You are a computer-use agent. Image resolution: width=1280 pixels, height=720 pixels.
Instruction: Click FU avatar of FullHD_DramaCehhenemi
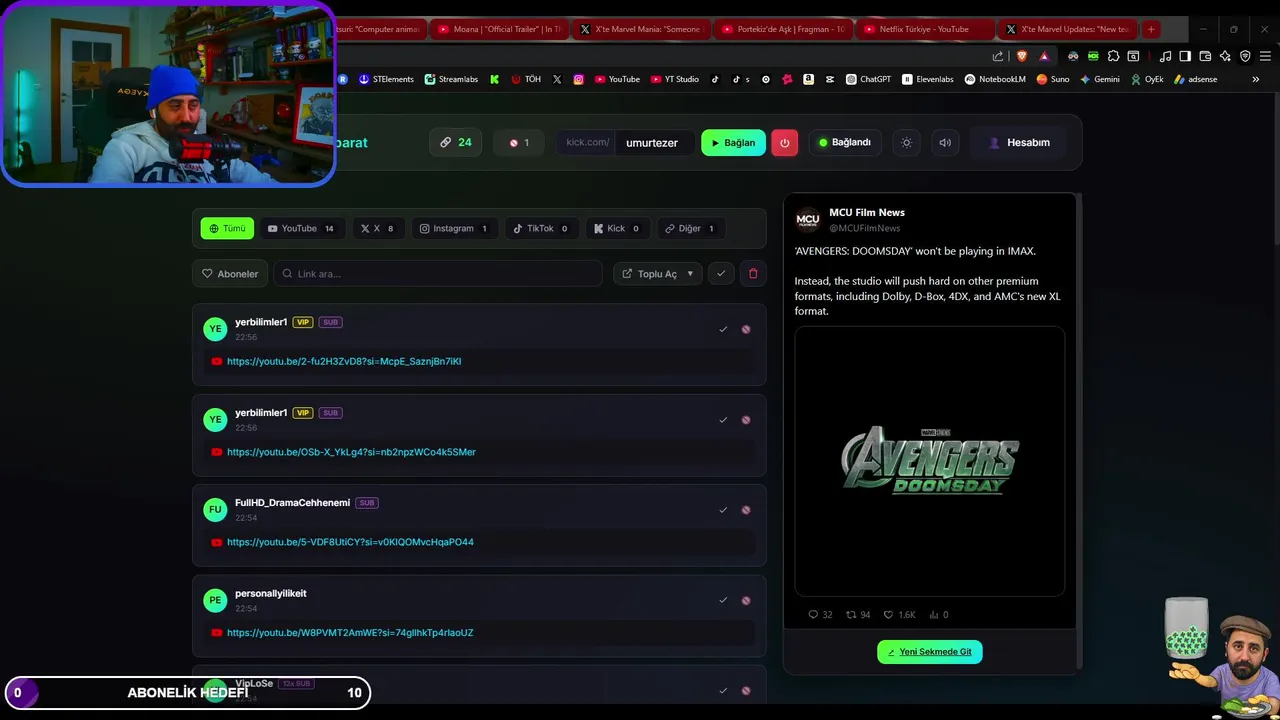[x=215, y=510]
